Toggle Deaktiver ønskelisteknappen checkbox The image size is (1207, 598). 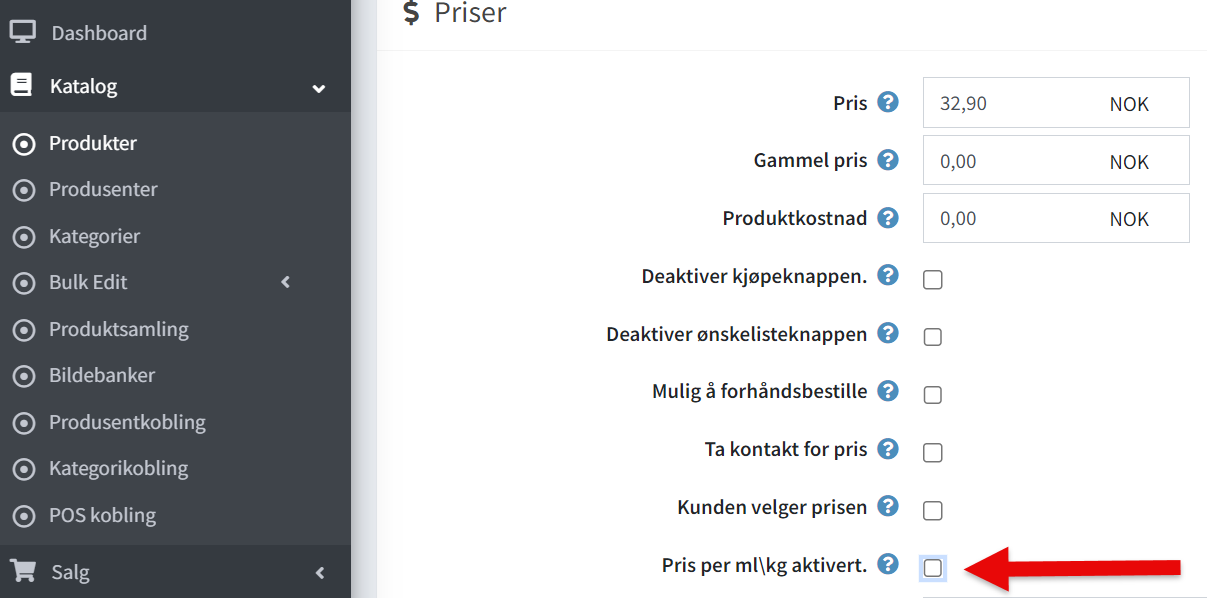tap(932, 337)
